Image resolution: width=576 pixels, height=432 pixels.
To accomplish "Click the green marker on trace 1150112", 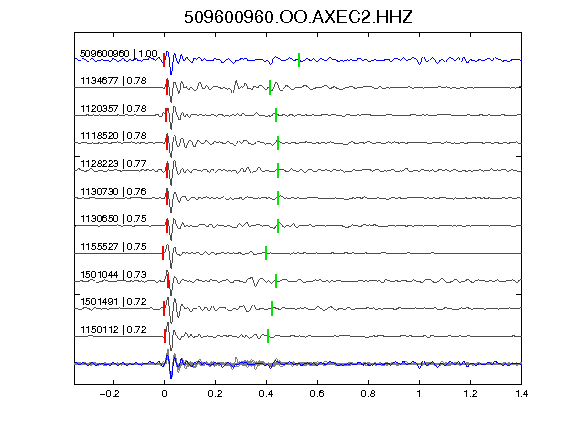I will tap(268, 336).
